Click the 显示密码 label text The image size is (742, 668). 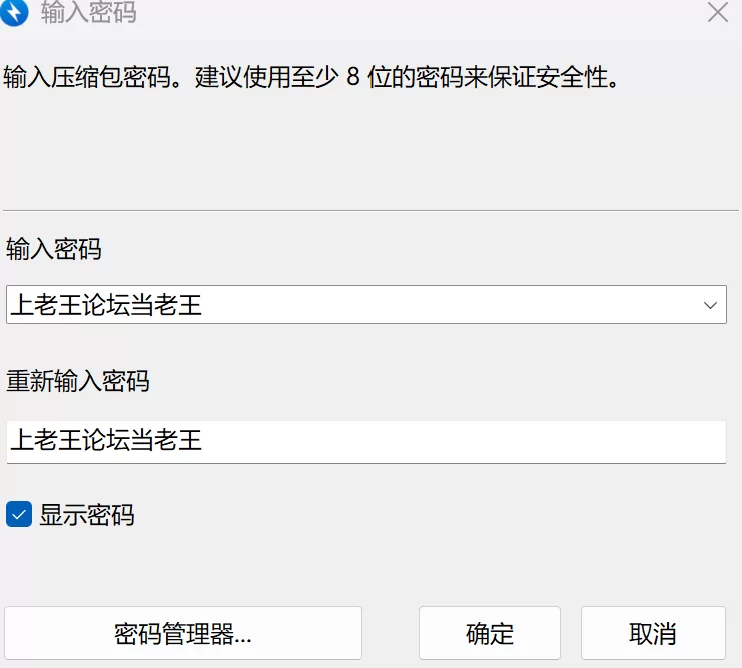87,516
